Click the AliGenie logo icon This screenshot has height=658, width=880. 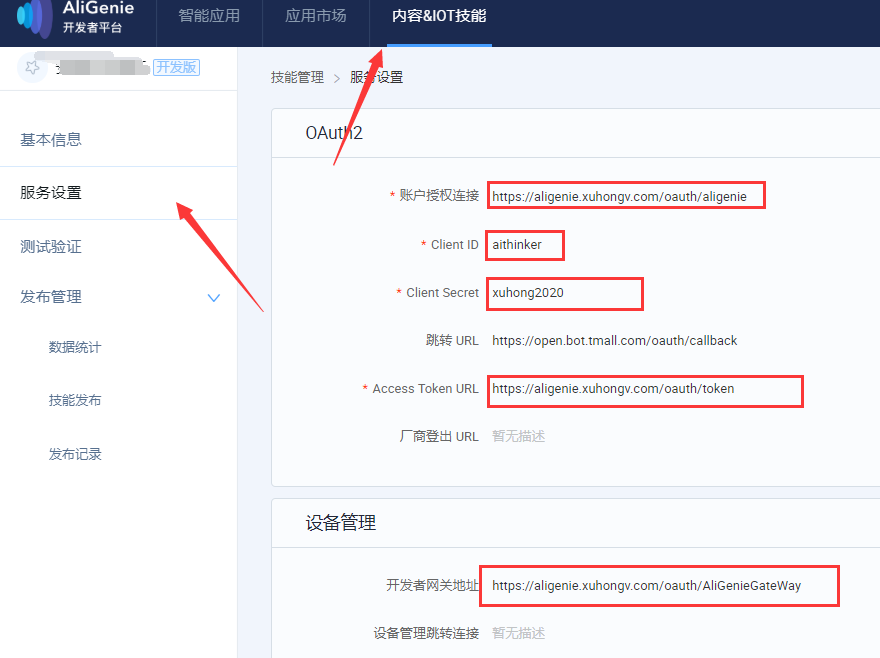click(x=35, y=17)
